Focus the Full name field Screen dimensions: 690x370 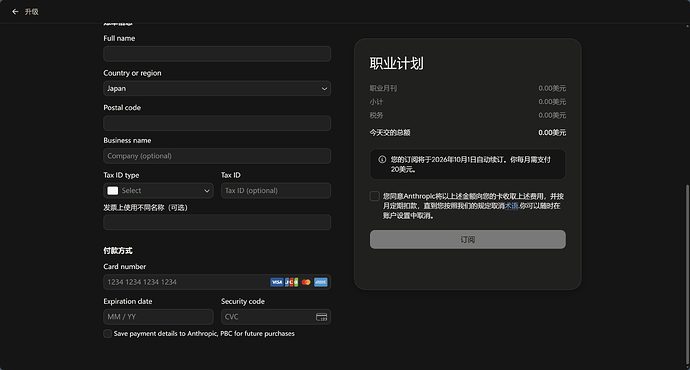tap(217, 54)
